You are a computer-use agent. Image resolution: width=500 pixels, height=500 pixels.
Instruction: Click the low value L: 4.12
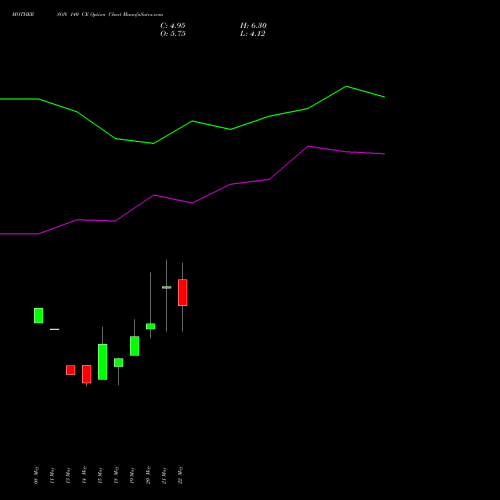click(x=253, y=34)
